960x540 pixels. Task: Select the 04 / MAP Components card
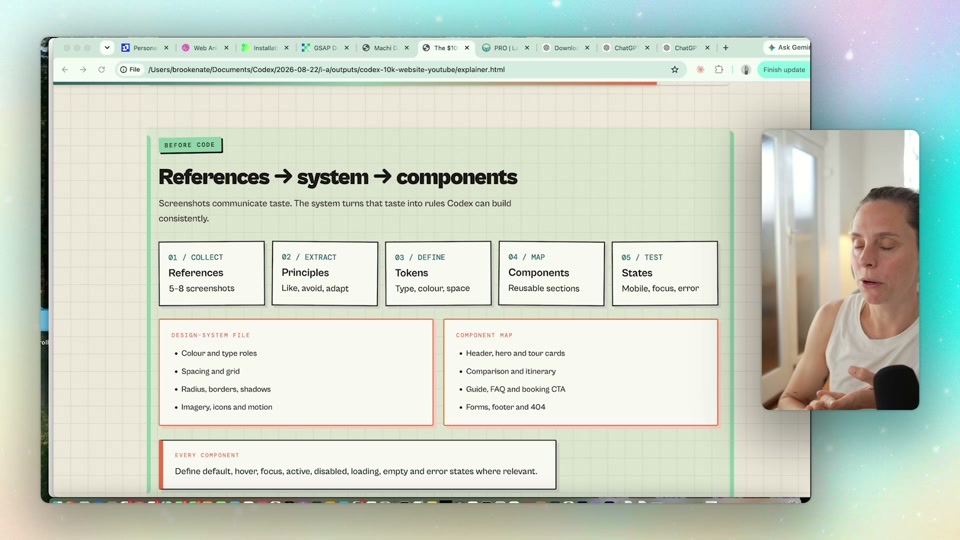552,273
